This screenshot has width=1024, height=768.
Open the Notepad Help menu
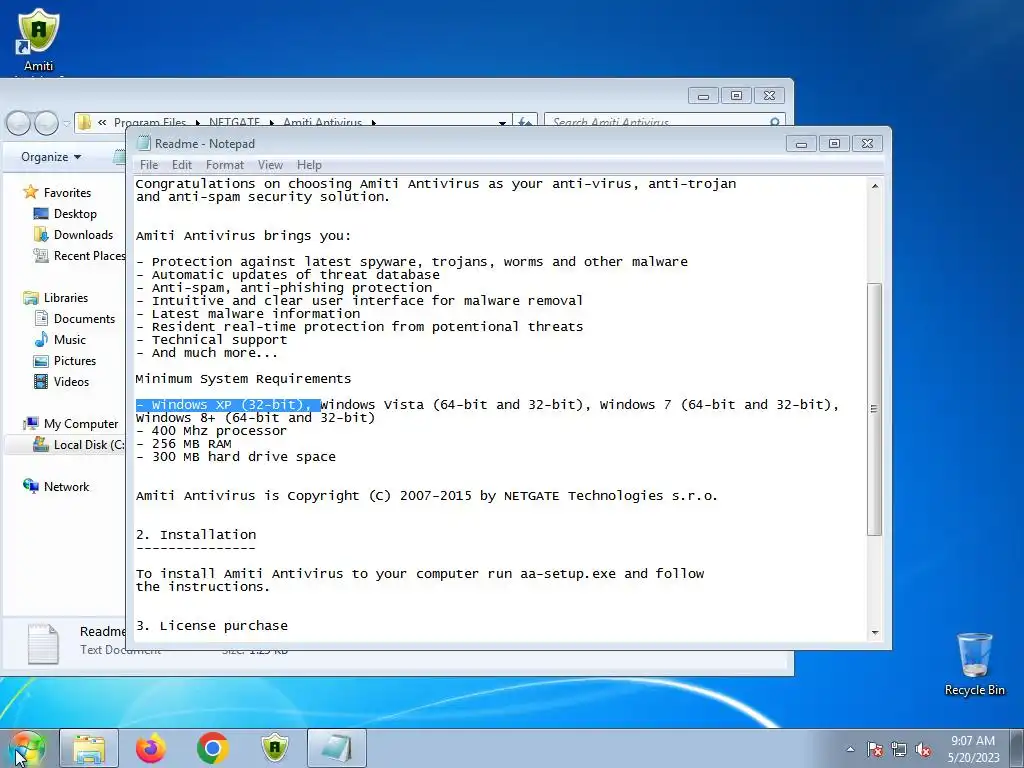[309, 165]
